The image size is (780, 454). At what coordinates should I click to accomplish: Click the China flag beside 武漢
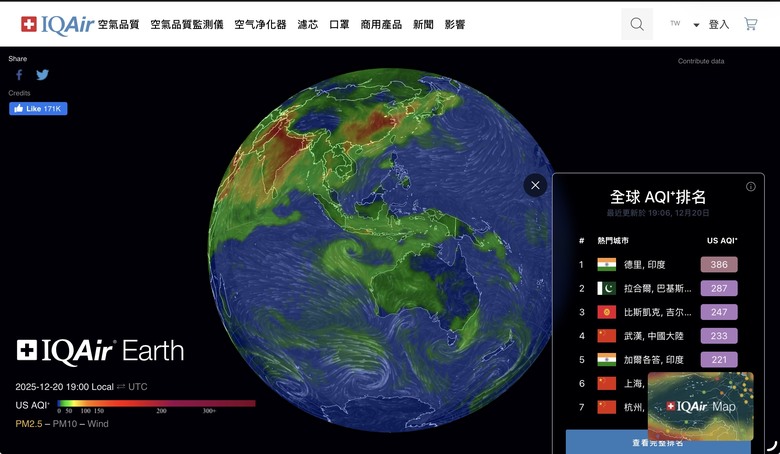point(606,336)
